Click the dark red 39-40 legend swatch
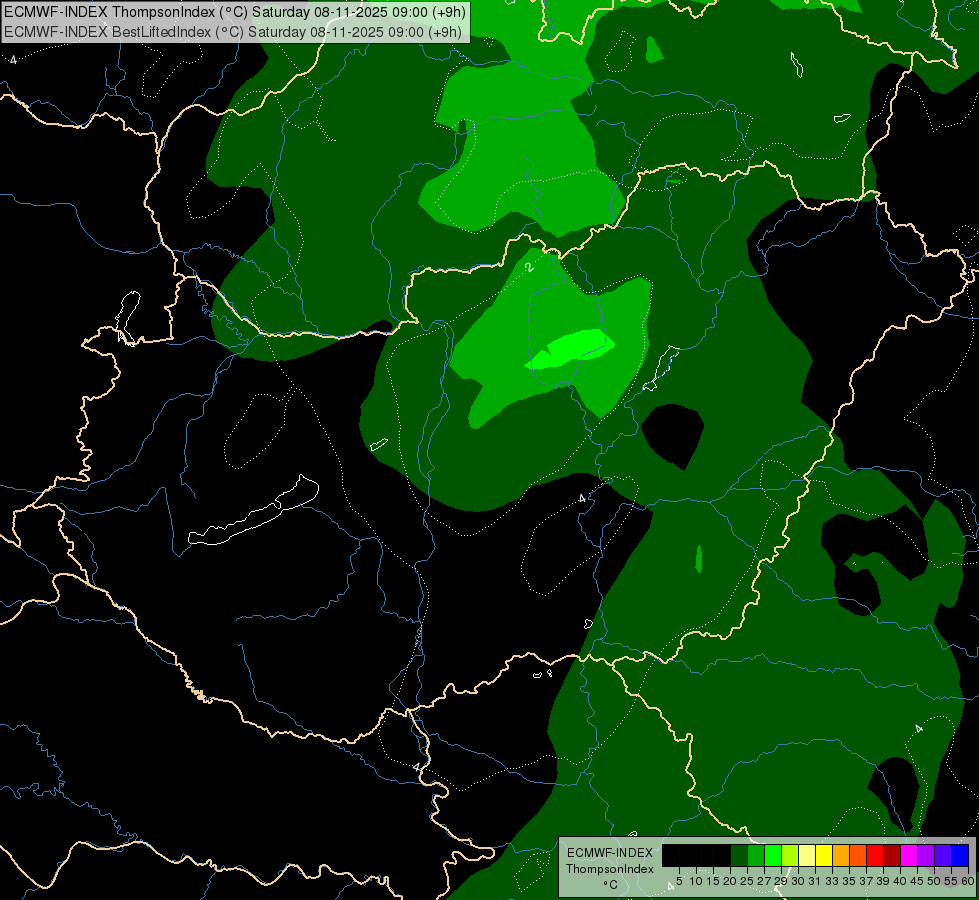Image resolution: width=979 pixels, height=900 pixels. click(x=892, y=855)
